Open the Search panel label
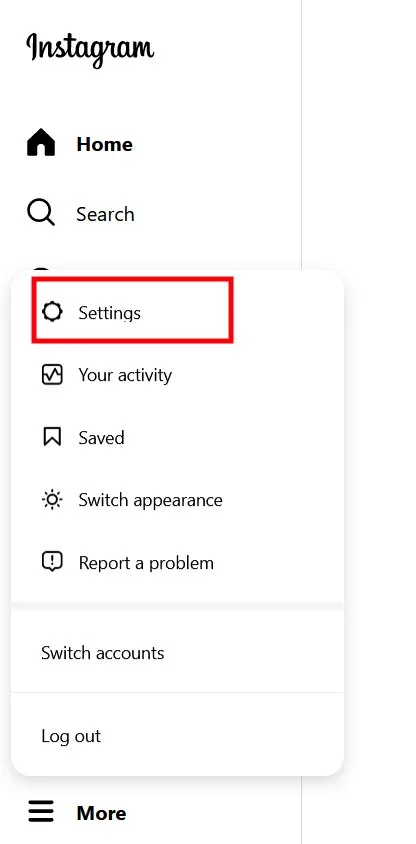The height and width of the screenshot is (844, 416). tap(105, 214)
